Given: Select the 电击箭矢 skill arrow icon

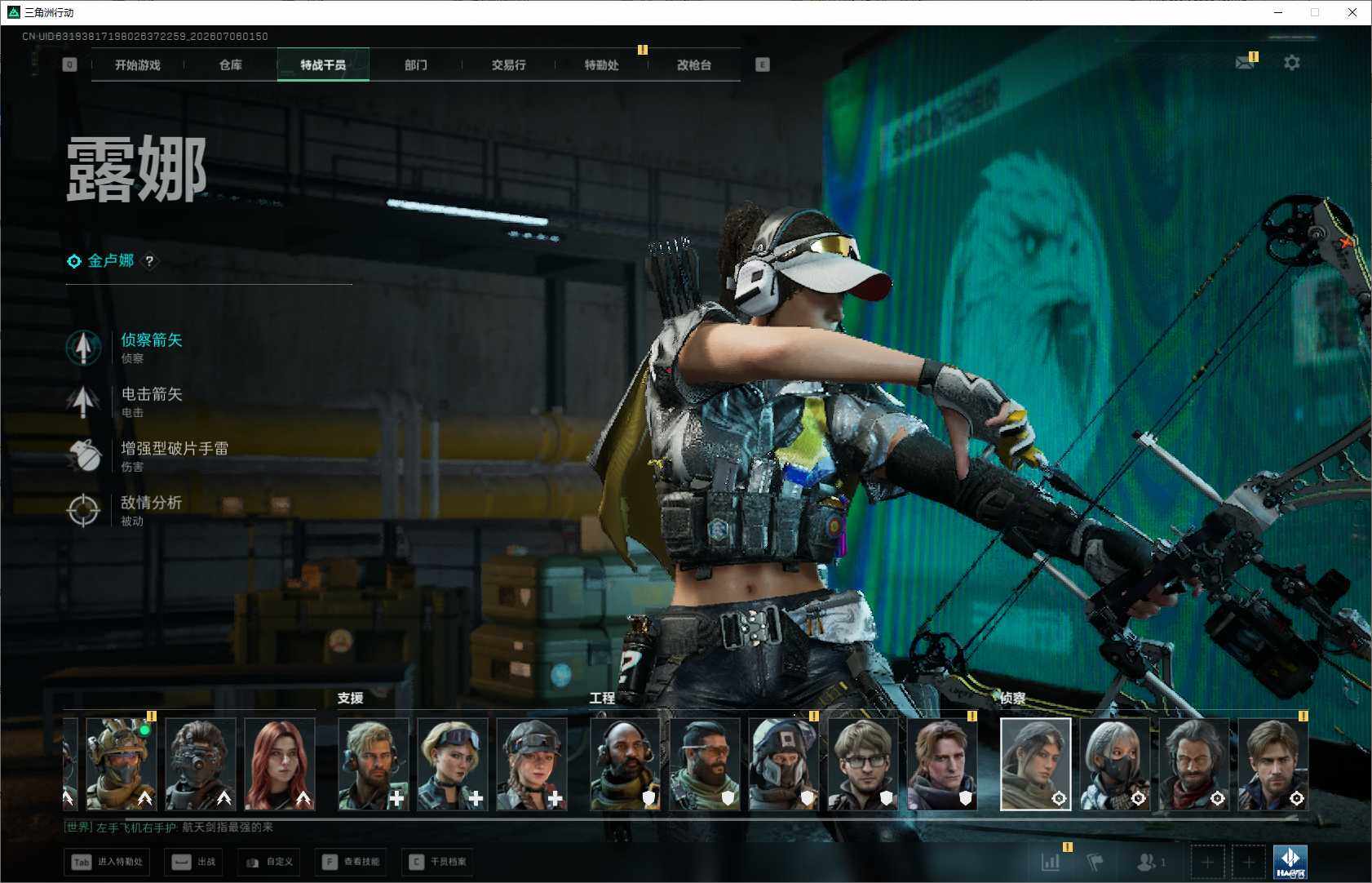Looking at the screenshot, I should coord(83,402).
